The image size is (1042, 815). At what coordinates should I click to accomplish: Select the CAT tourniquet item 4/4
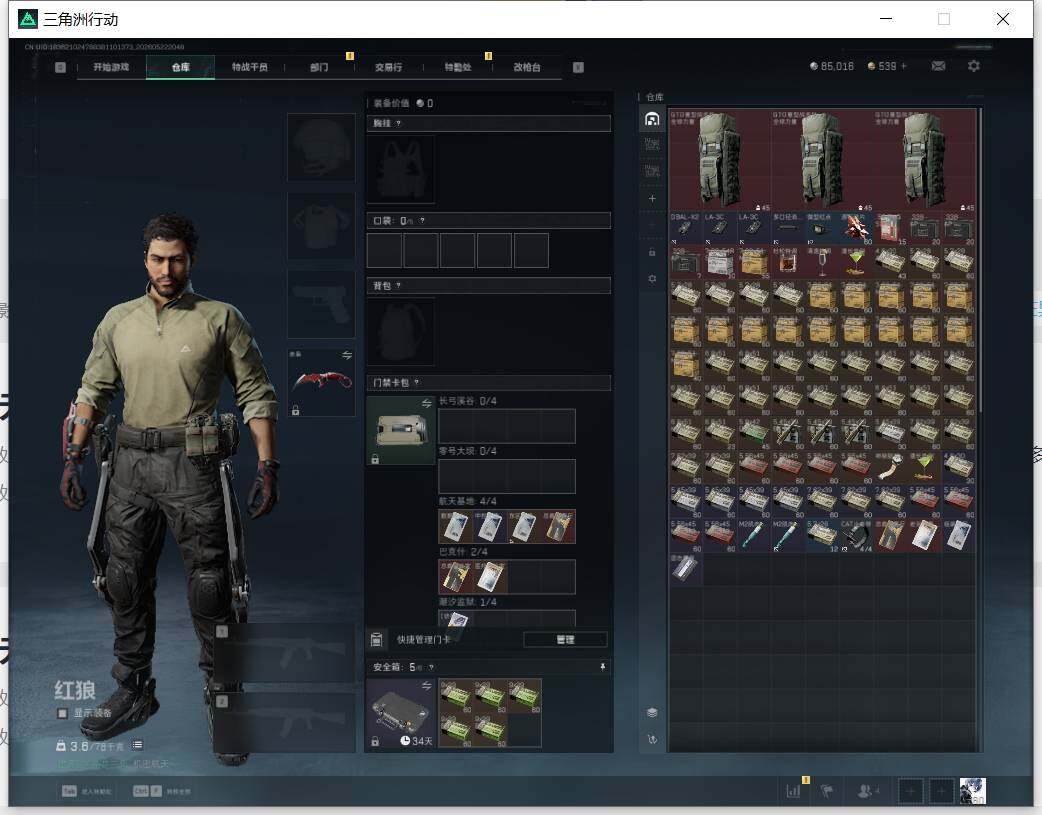856,536
